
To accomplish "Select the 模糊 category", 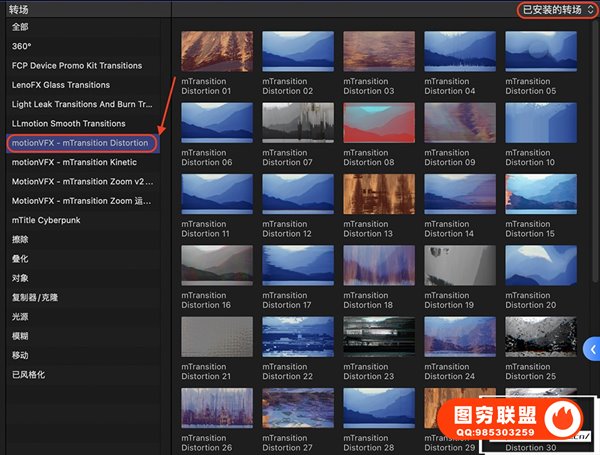I will [21, 336].
